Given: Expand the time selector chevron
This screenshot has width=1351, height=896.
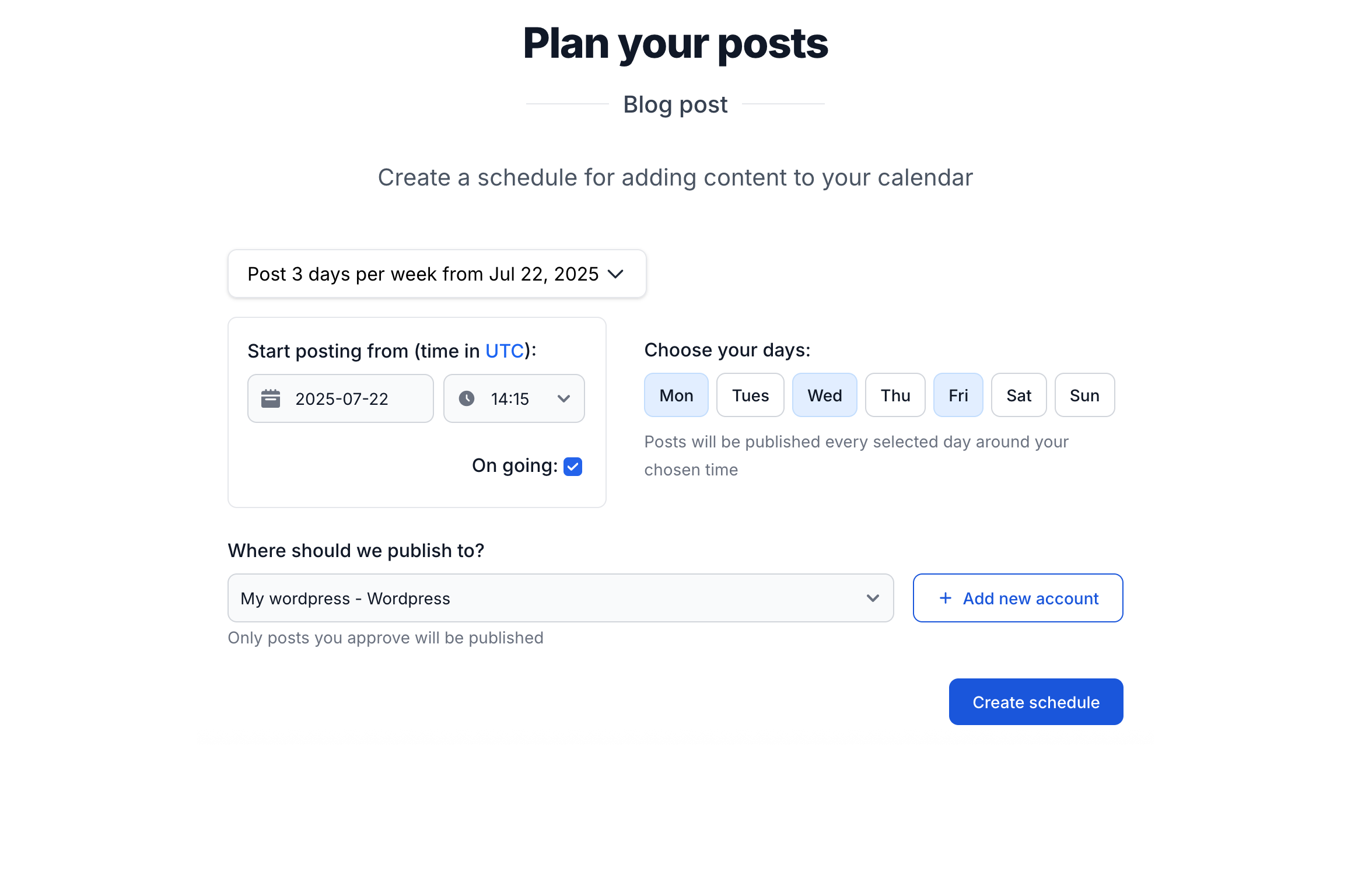Looking at the screenshot, I should pos(563,398).
